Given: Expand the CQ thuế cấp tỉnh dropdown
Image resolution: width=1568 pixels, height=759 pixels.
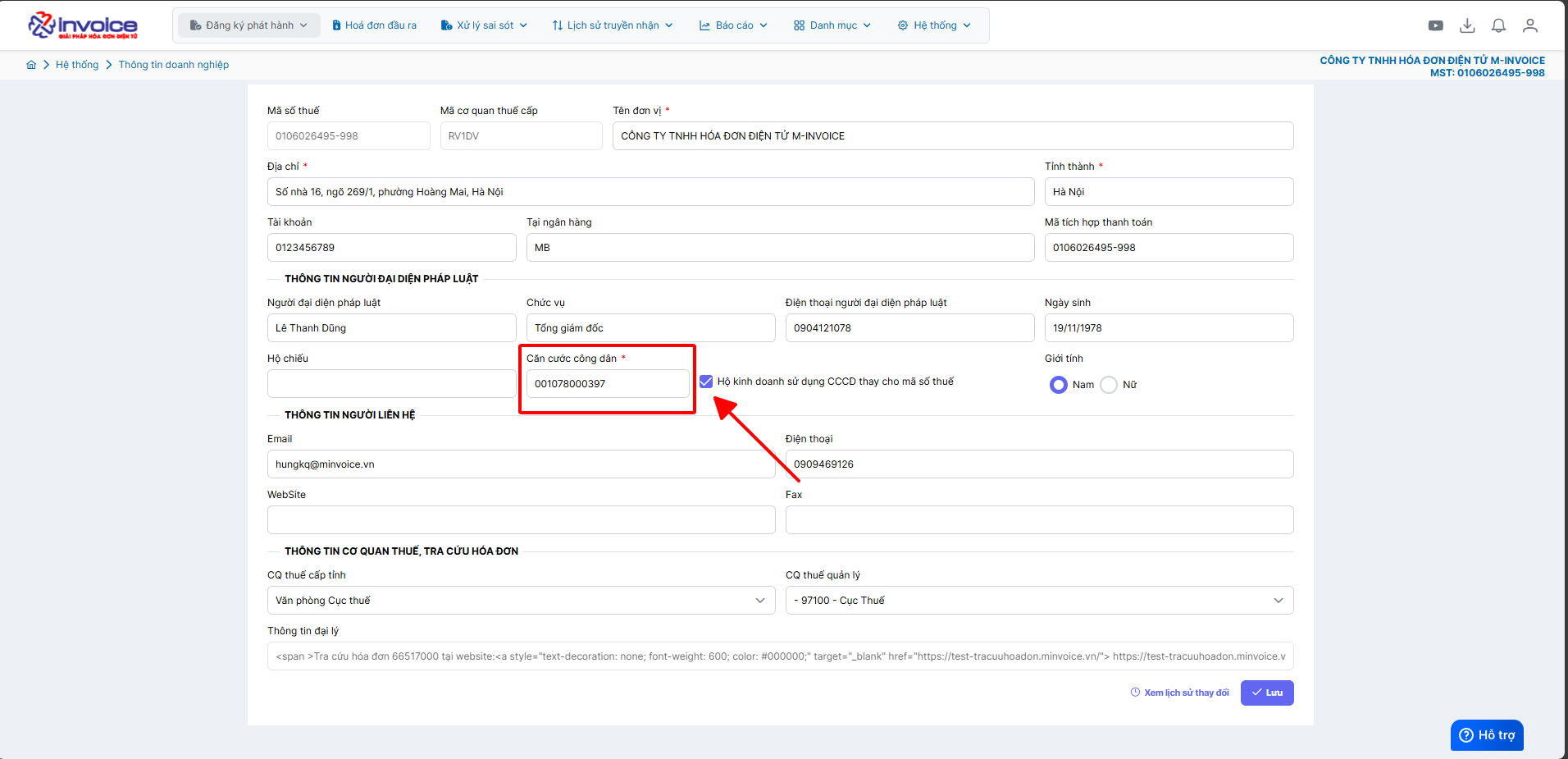Looking at the screenshot, I should [522, 601].
